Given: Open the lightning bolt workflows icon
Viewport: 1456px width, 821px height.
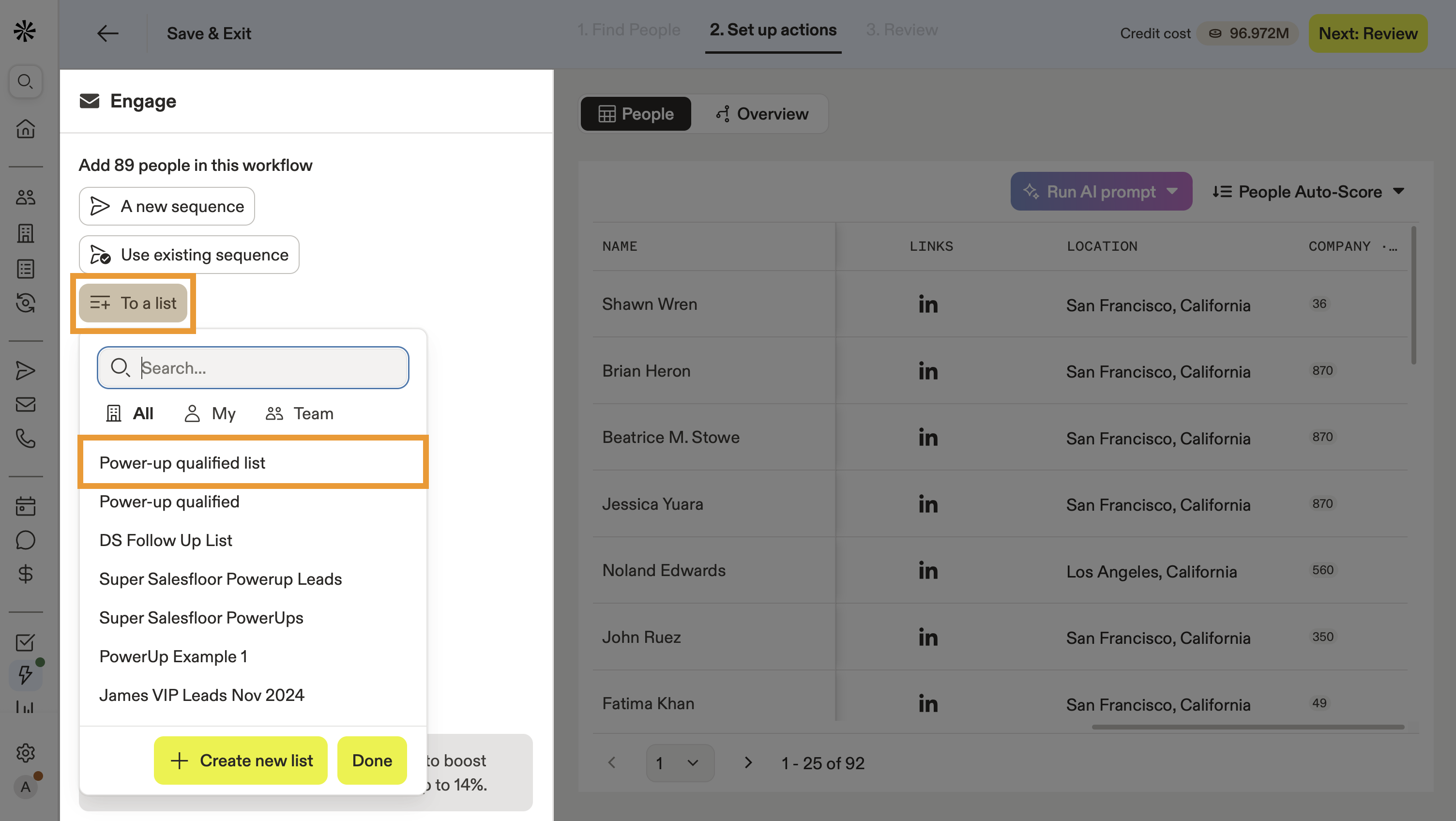Looking at the screenshot, I should click(26, 674).
